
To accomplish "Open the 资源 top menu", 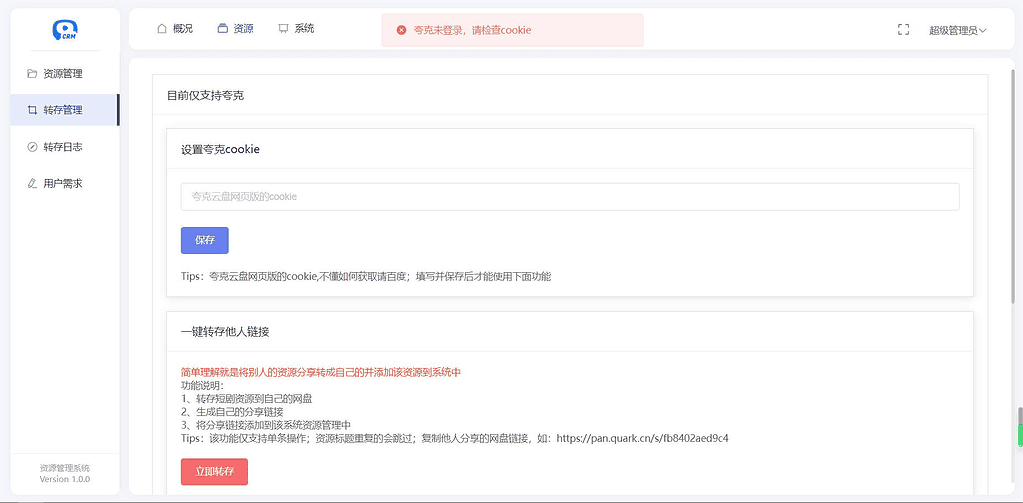I will click(x=236, y=29).
